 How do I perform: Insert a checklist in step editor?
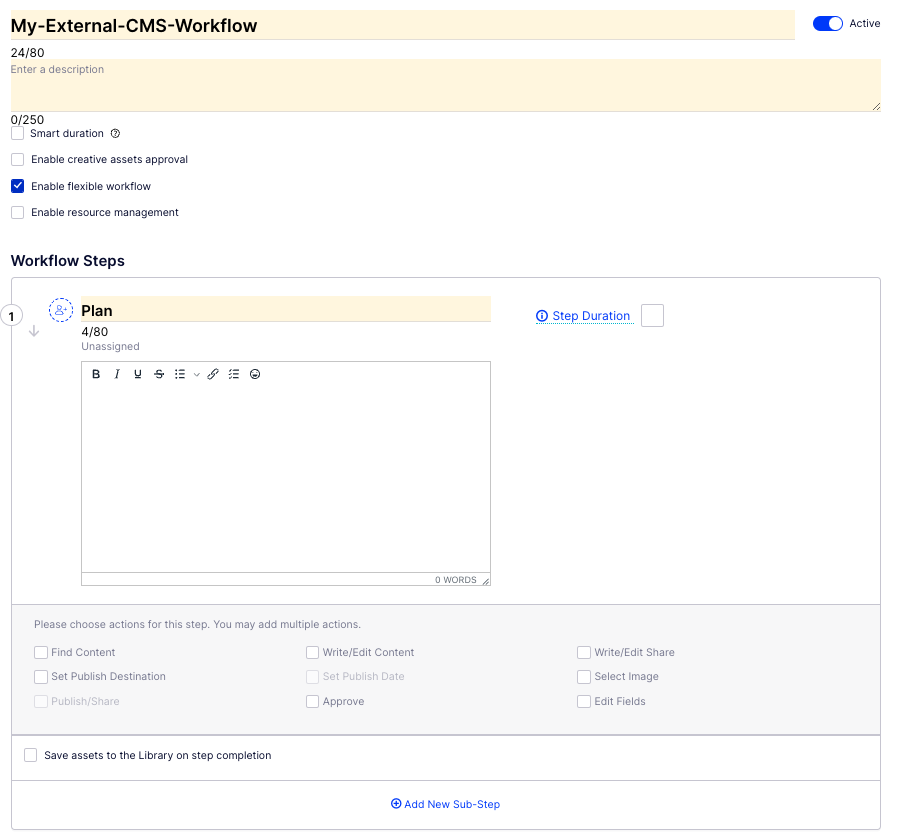coord(234,374)
